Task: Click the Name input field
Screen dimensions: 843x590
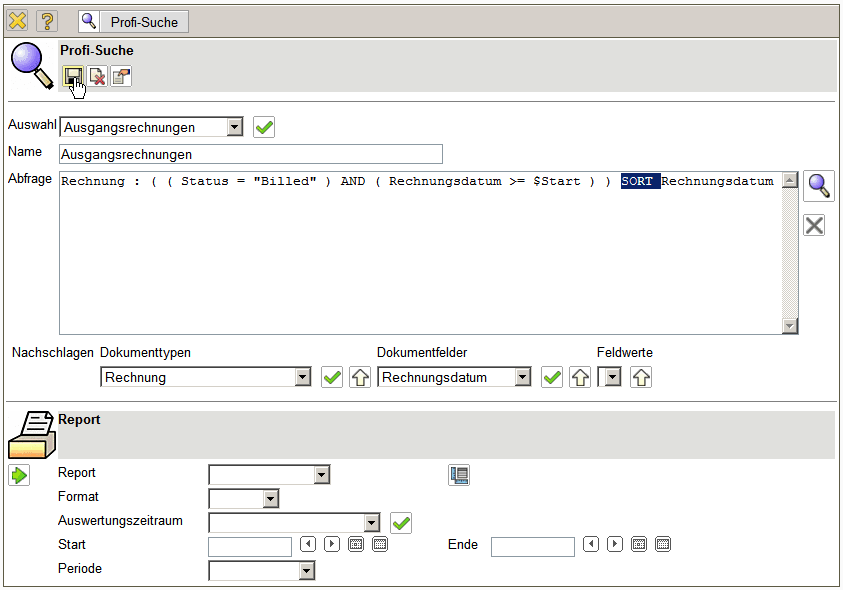Action: tap(250, 154)
